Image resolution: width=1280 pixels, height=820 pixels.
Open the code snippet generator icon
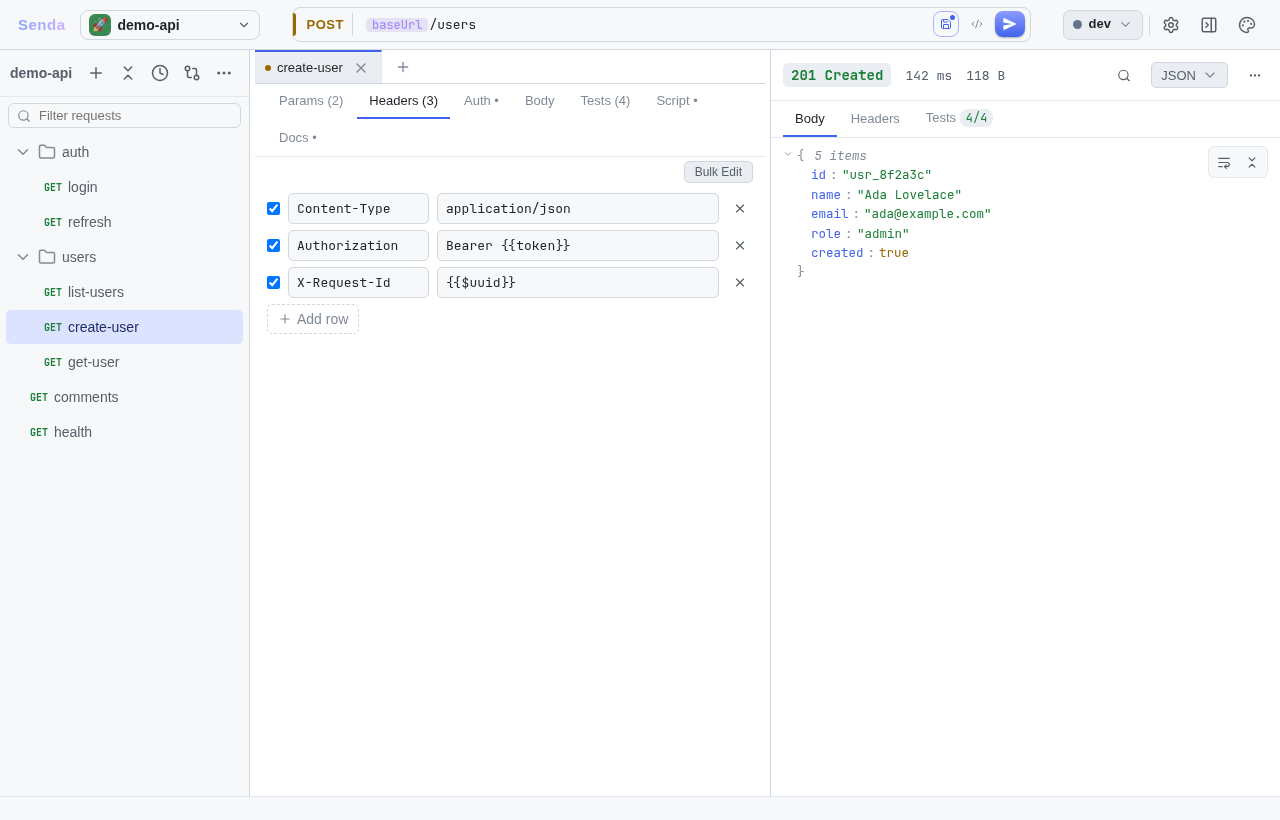(977, 24)
